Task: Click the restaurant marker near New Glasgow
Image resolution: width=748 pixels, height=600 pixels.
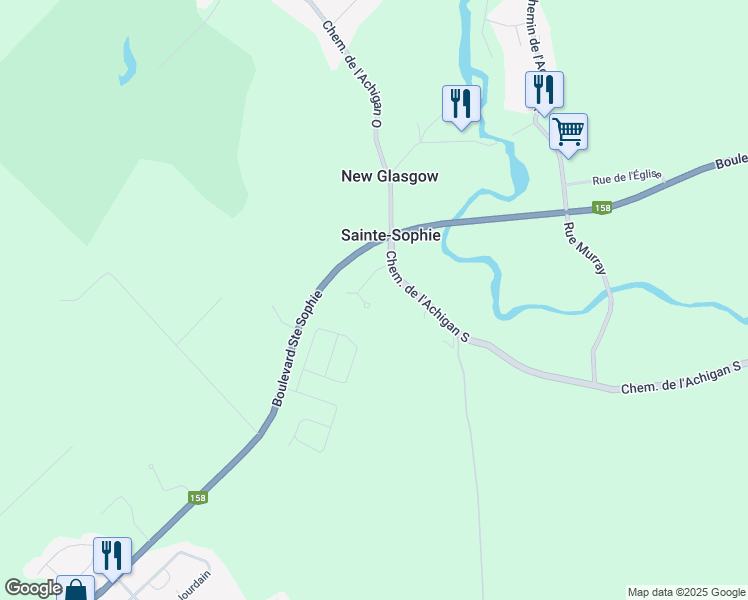Action: (461, 106)
